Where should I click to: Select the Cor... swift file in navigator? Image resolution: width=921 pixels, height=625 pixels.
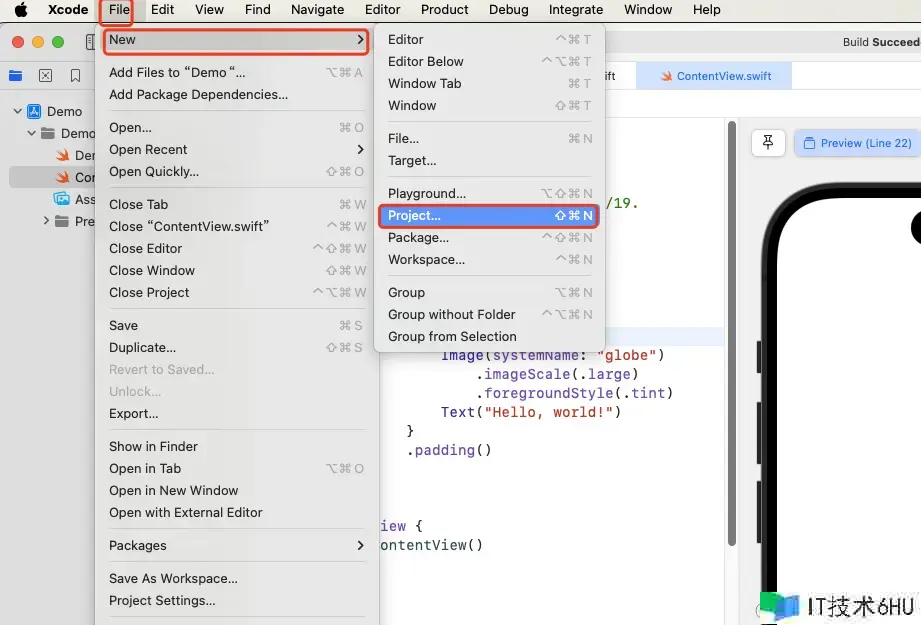52,177
